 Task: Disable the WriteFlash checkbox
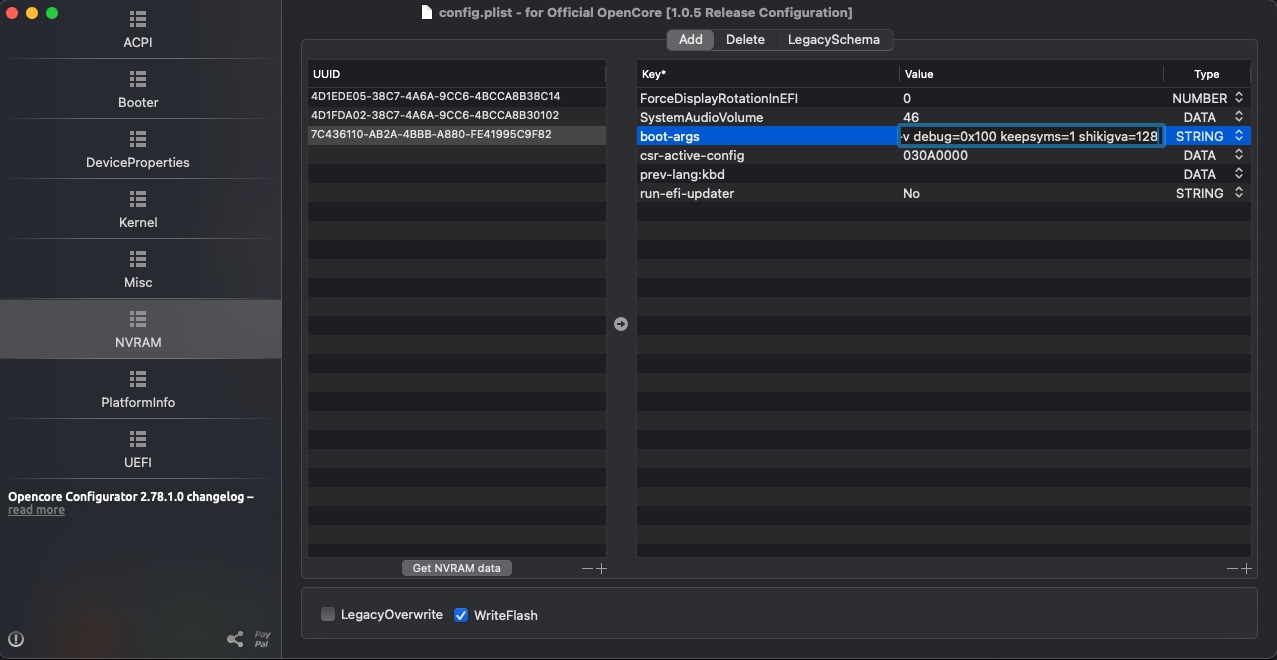tap(461, 615)
